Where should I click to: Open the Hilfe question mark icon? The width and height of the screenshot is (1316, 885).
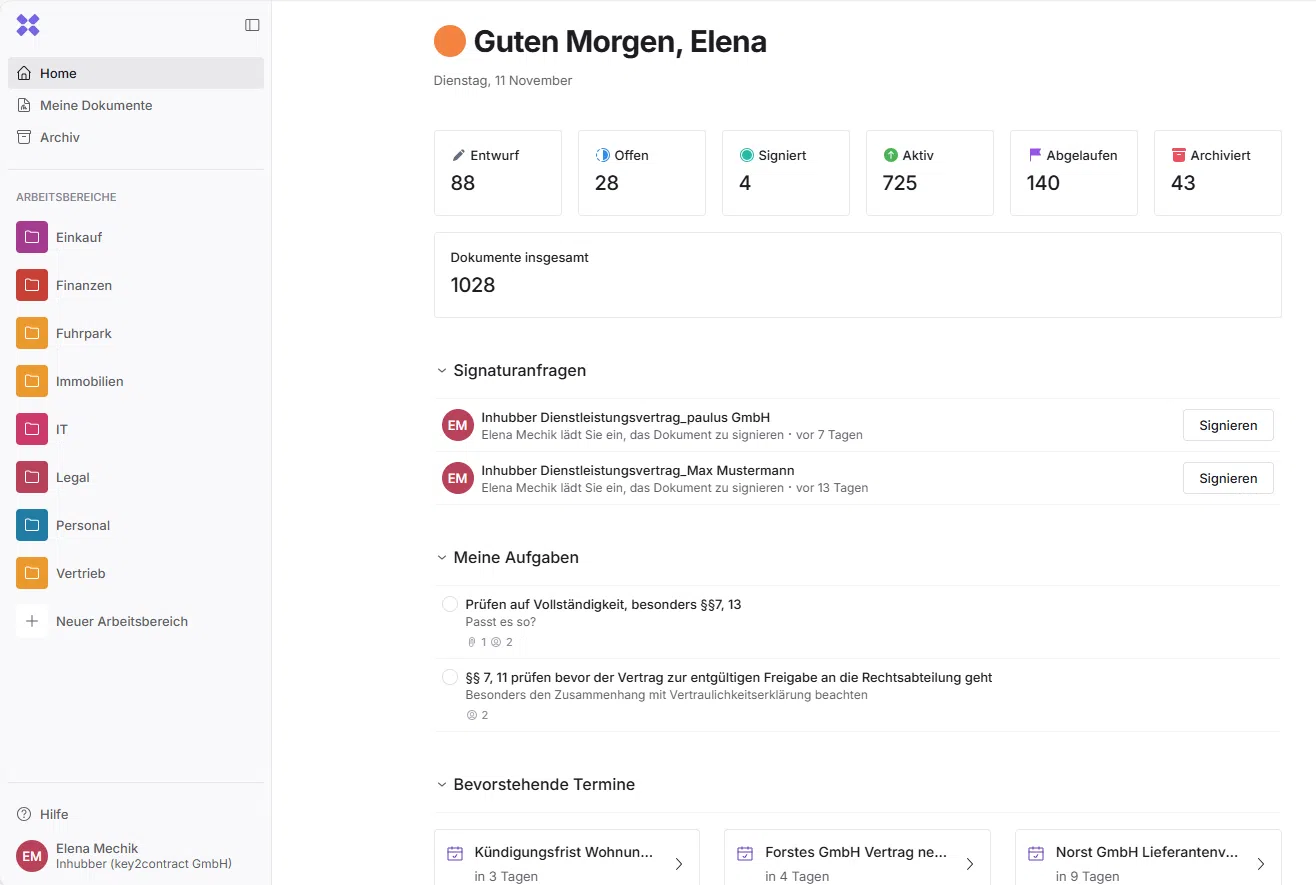(24, 814)
